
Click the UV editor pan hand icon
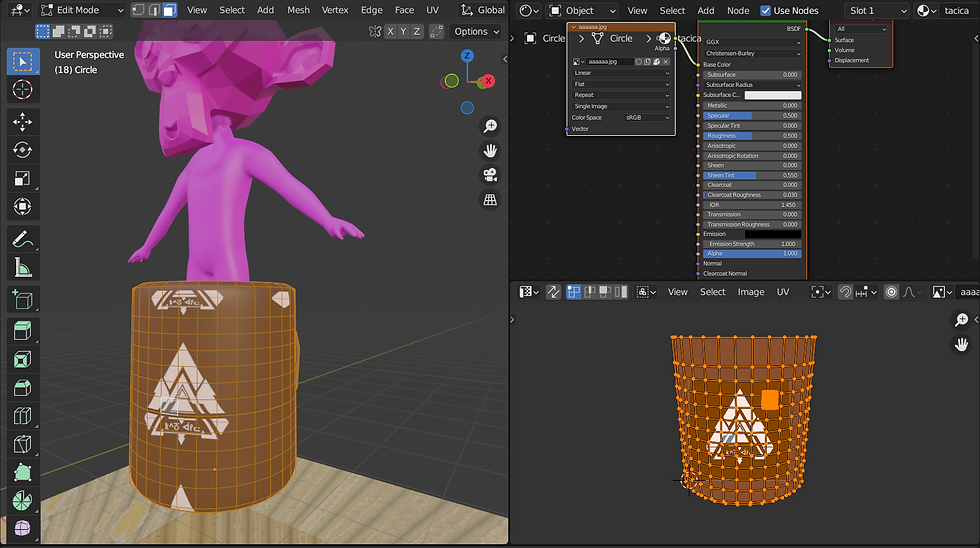click(962, 344)
